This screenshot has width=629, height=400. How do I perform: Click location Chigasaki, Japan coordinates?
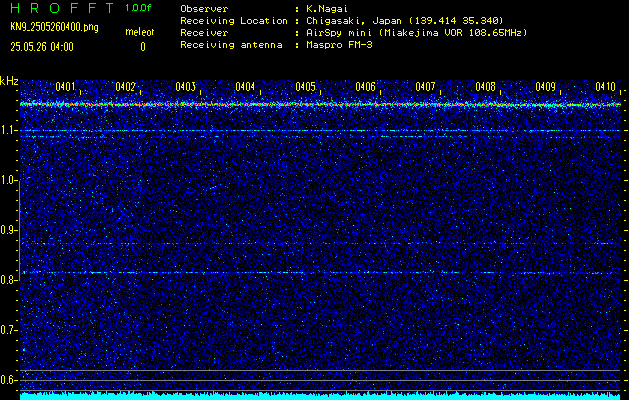(405, 20)
